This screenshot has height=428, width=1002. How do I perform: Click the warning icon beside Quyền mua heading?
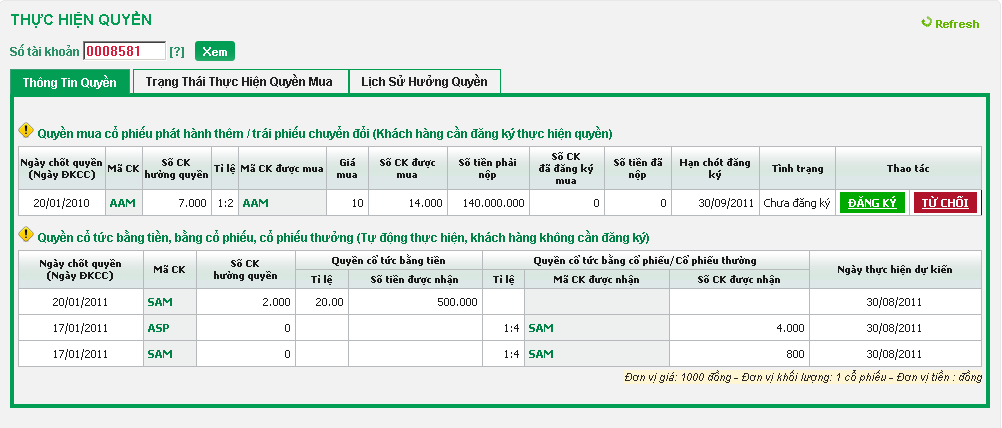26,132
